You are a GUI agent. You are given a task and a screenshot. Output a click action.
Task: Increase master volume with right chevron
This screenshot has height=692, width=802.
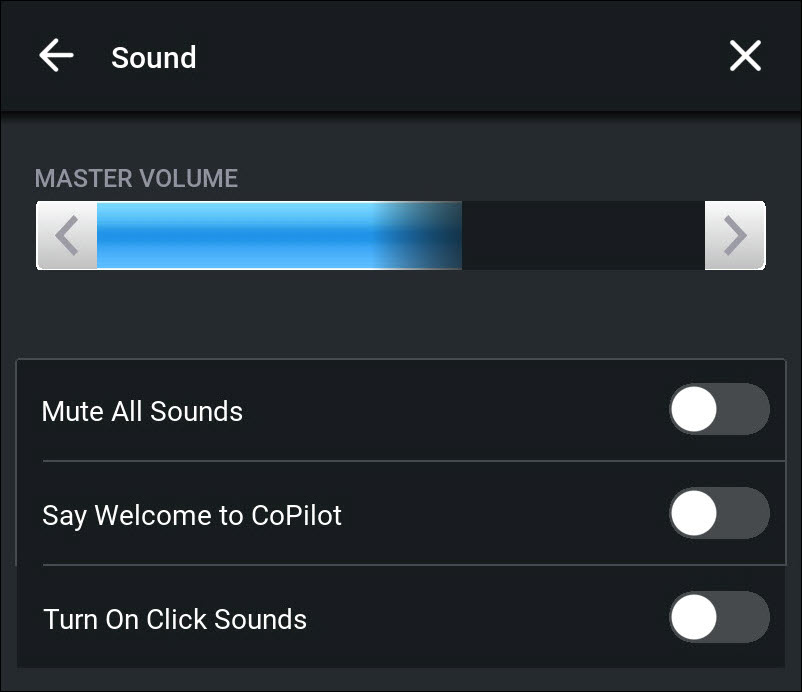[x=735, y=236]
